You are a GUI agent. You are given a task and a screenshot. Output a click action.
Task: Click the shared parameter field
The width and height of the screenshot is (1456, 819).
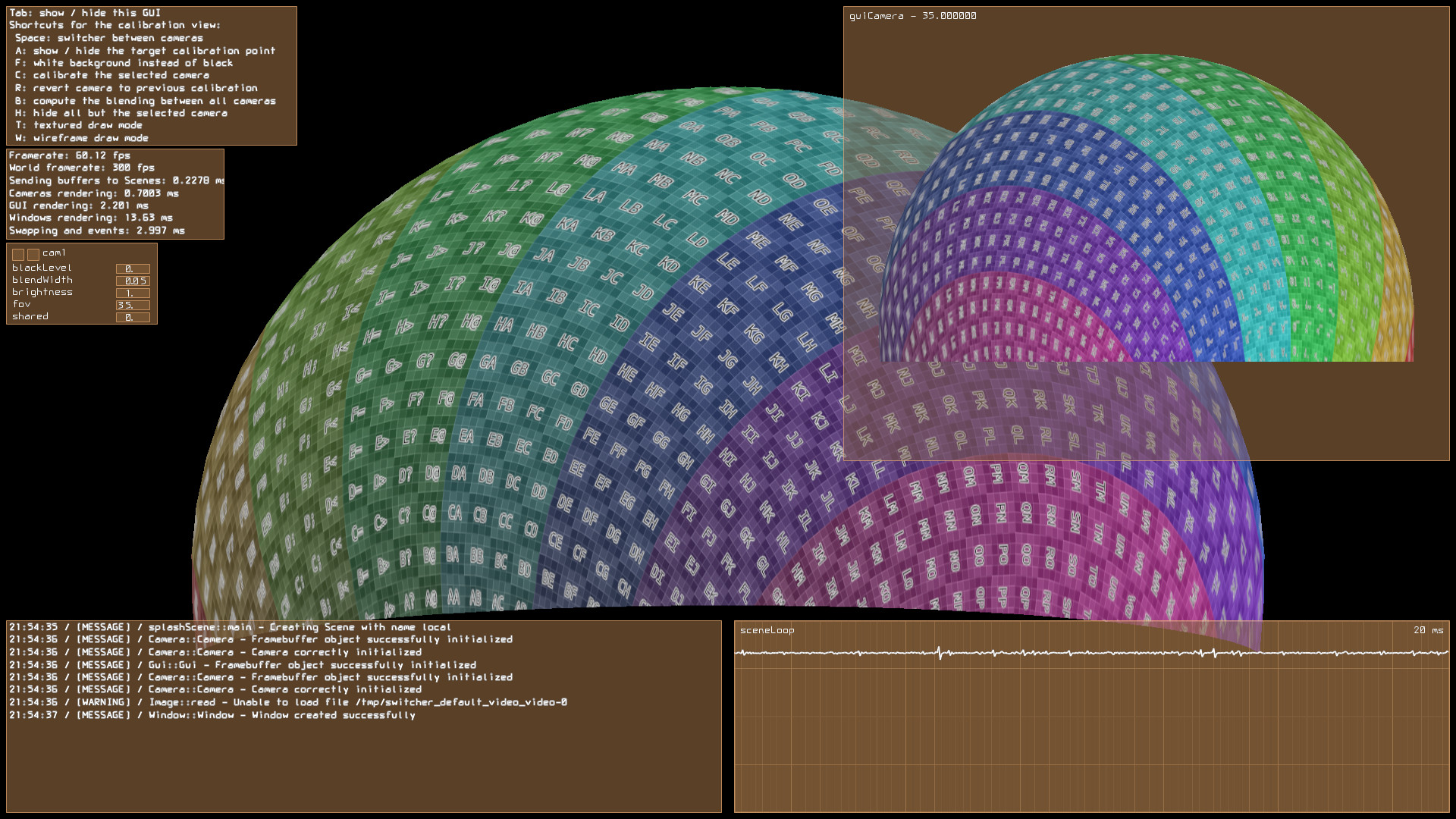pos(133,317)
